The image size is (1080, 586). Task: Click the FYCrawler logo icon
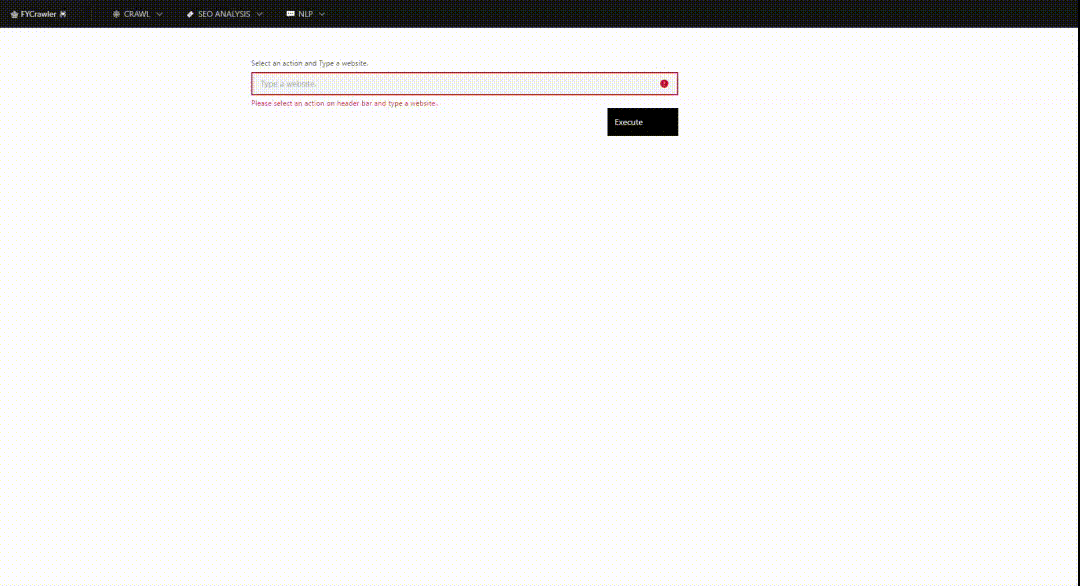(x=14, y=14)
